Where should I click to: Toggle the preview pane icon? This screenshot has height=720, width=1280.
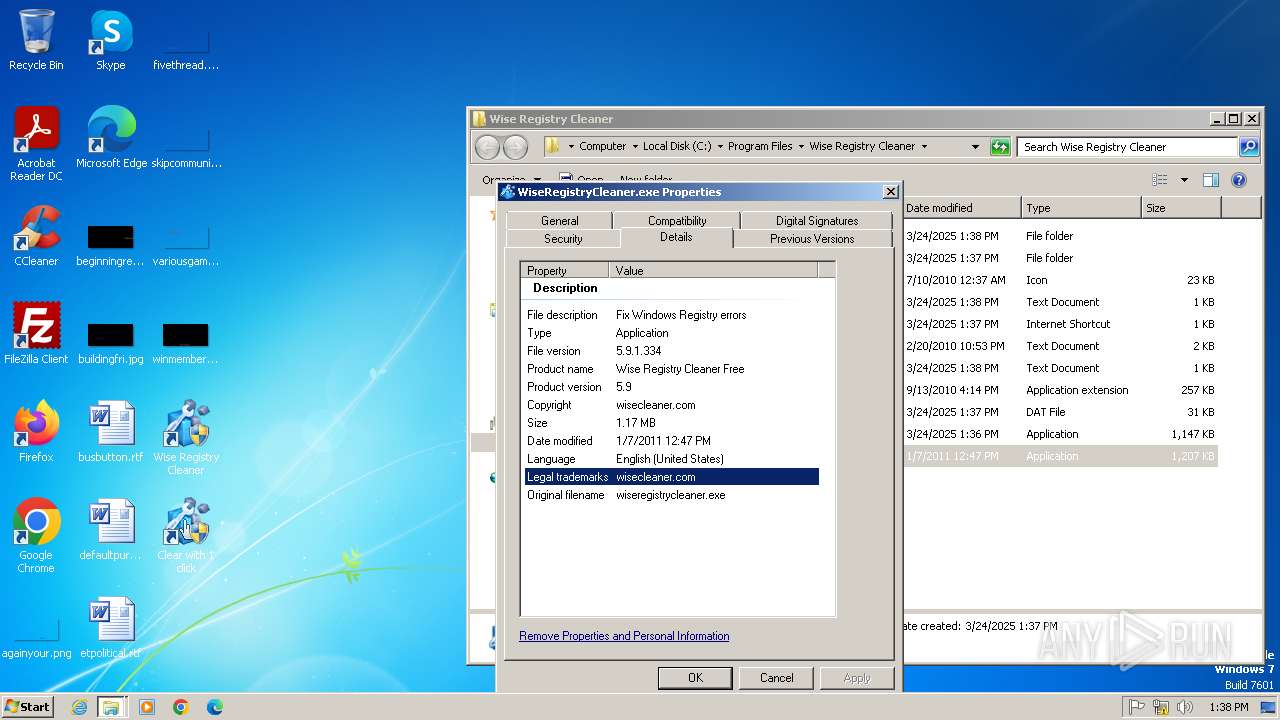[x=1211, y=180]
